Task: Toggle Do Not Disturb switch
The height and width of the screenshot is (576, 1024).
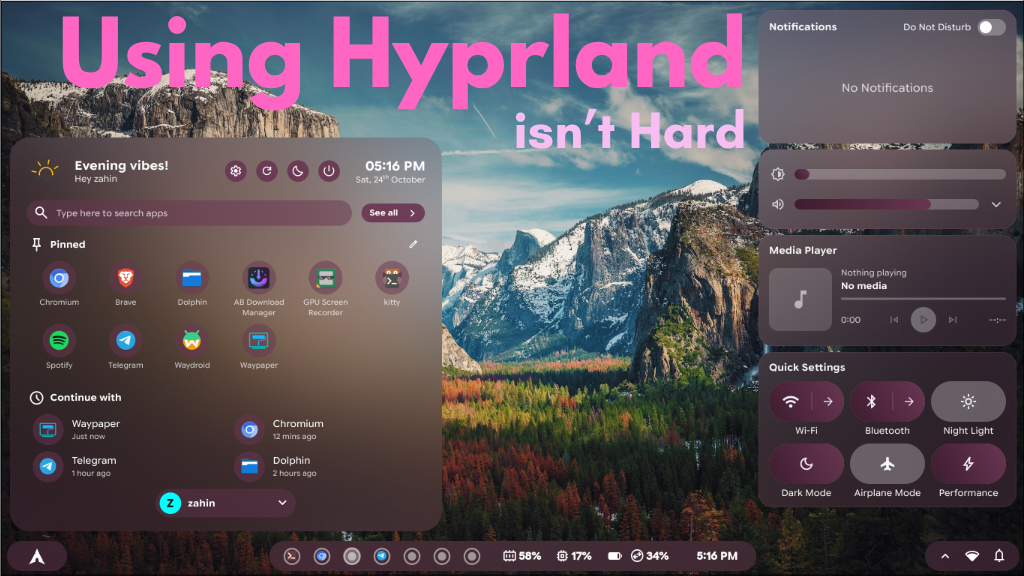Action: click(x=991, y=27)
